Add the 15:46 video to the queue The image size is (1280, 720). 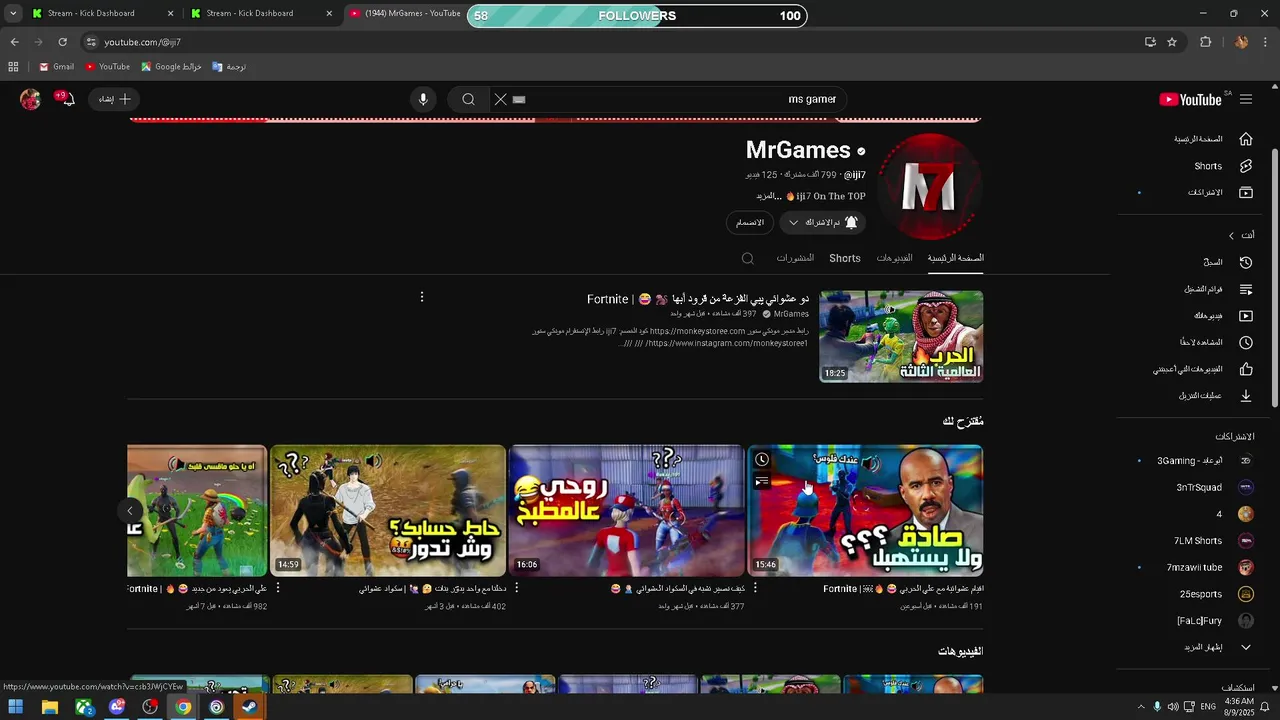762,482
